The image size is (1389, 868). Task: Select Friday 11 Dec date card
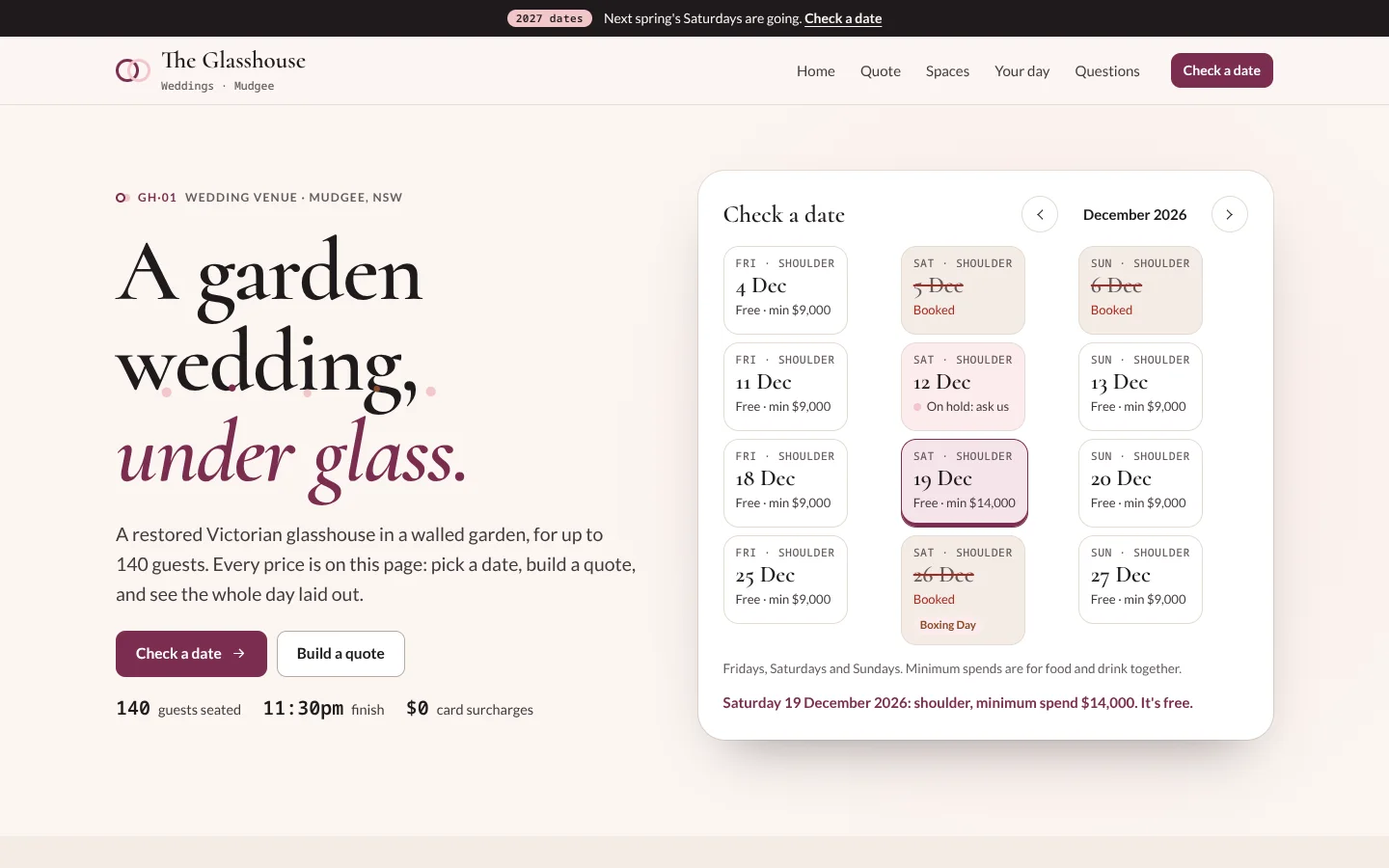click(785, 387)
